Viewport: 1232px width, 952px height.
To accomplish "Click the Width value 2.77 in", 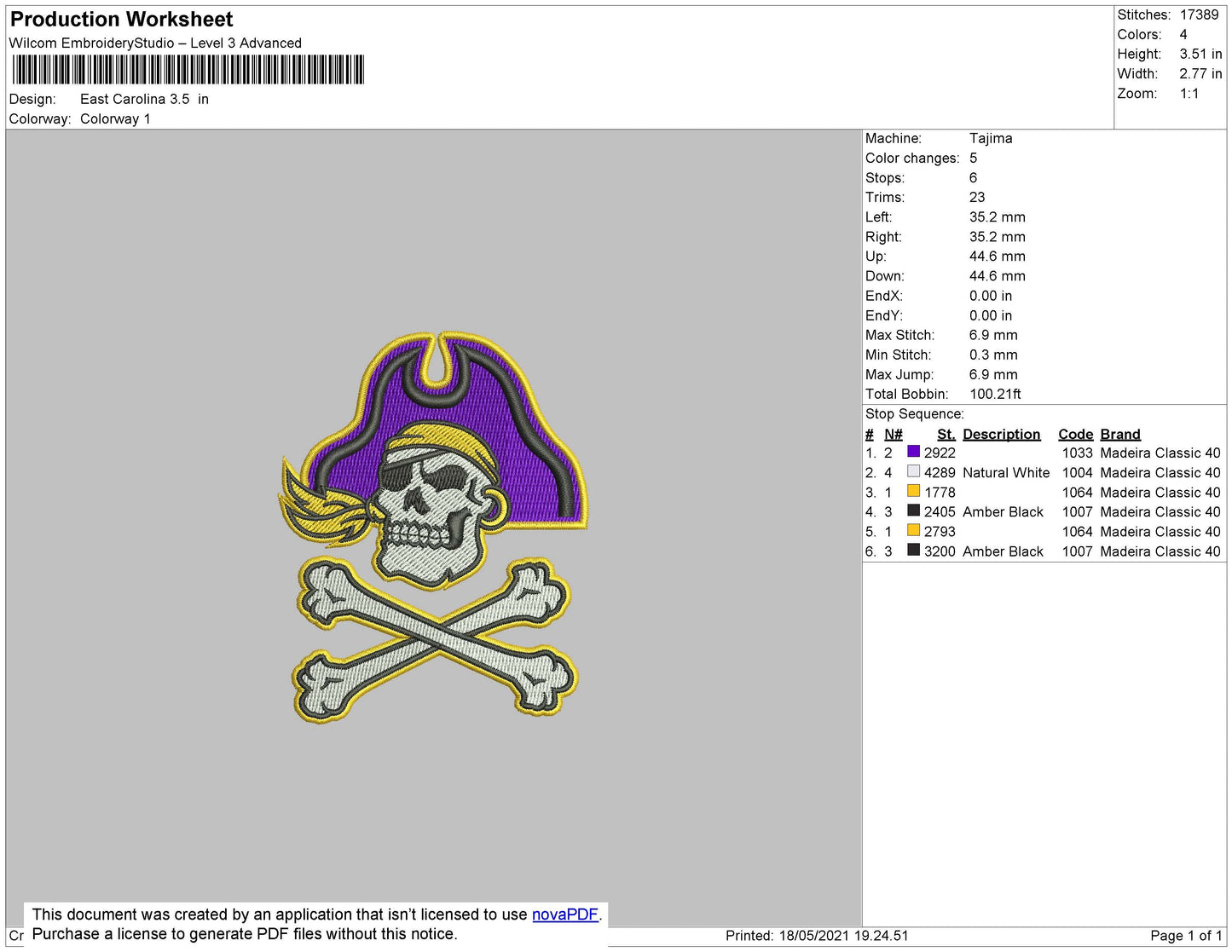I will pos(1200,73).
